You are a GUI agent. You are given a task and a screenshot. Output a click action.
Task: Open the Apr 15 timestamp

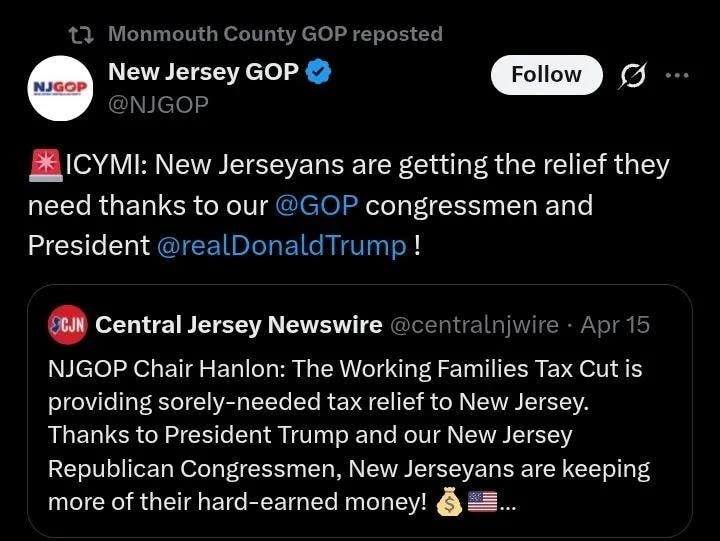[x=615, y=324]
